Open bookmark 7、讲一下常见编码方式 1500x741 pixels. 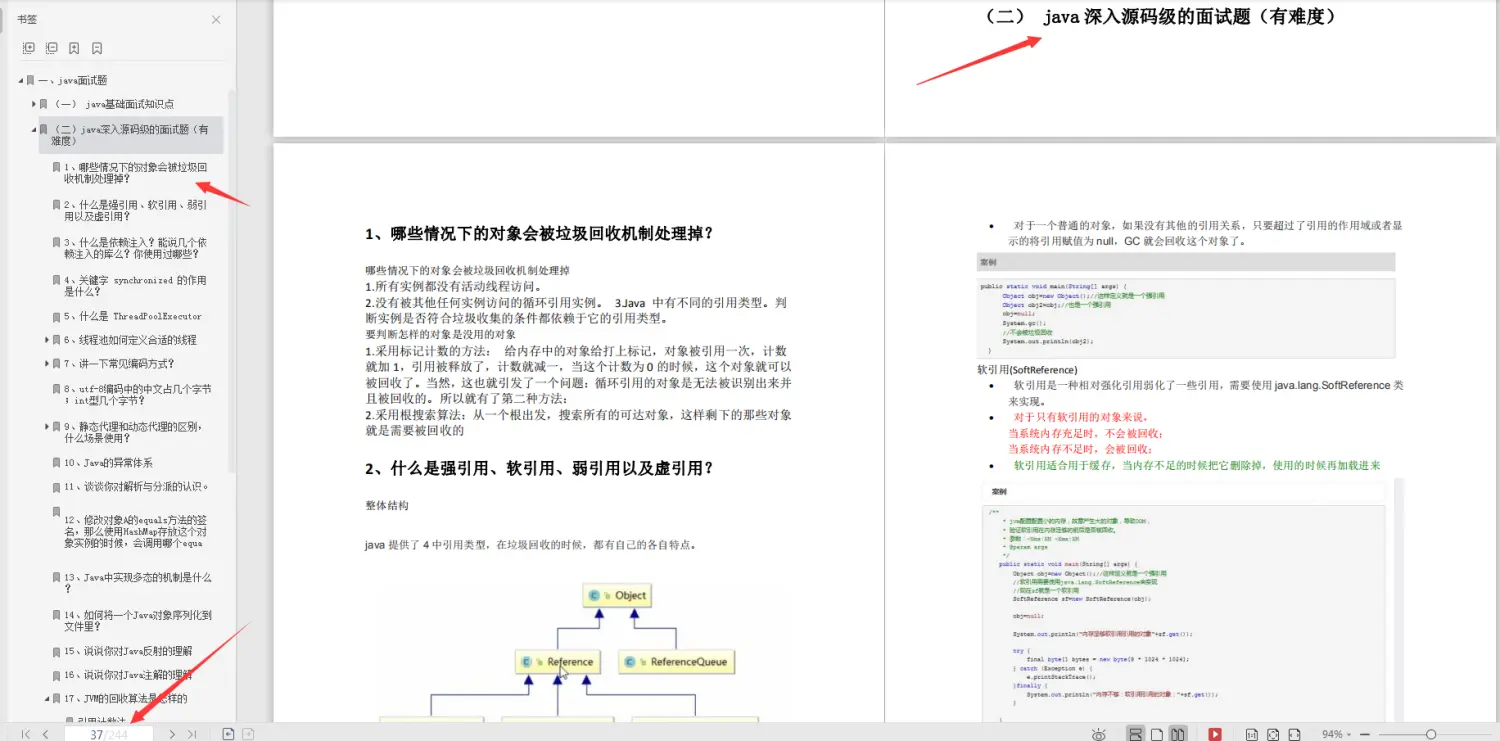[x=120, y=364]
